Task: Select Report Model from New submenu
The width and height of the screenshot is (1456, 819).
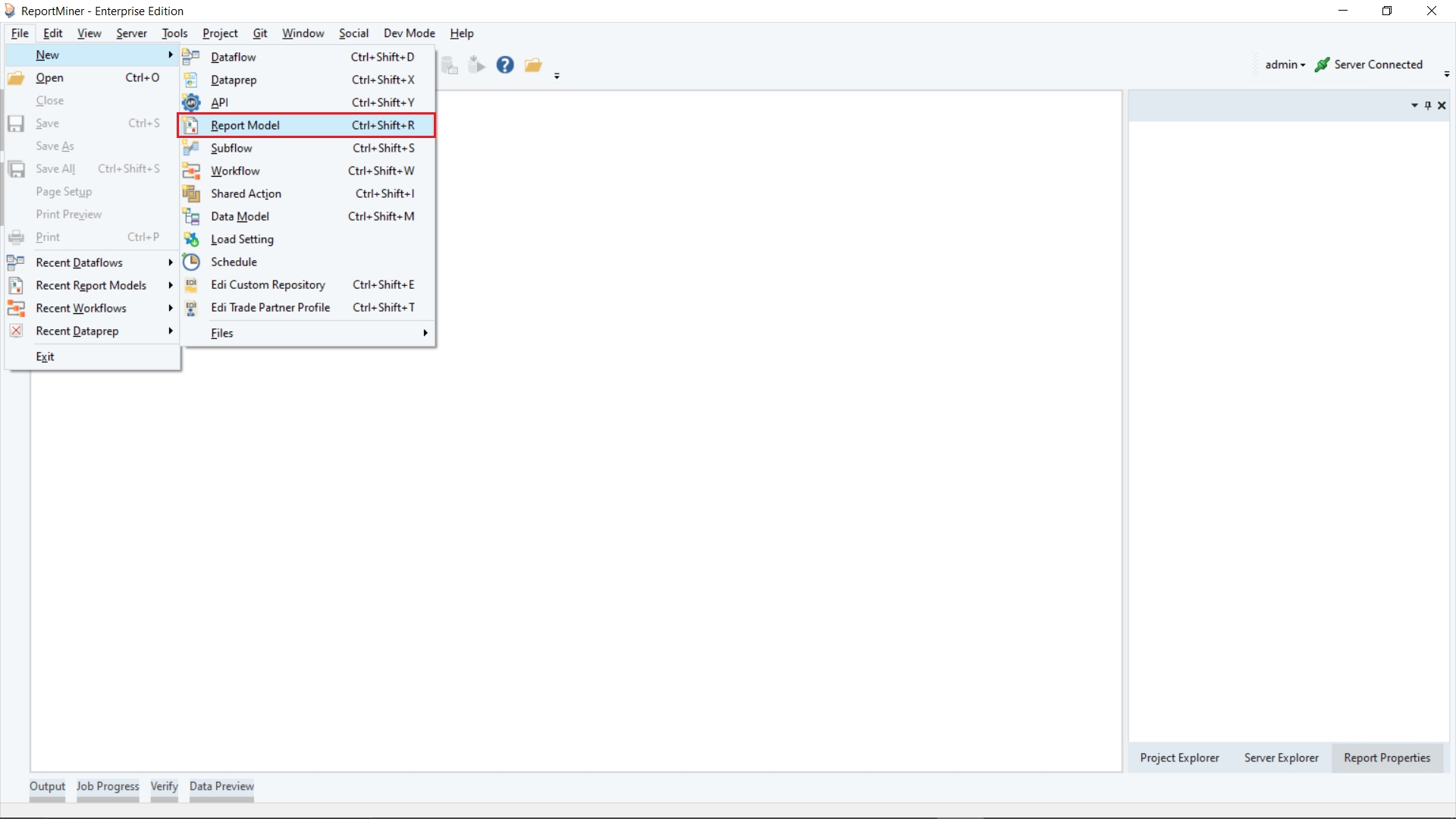Action: pos(245,125)
